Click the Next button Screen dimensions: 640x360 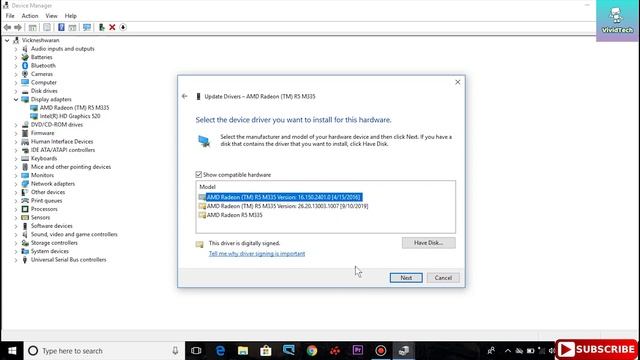point(406,278)
